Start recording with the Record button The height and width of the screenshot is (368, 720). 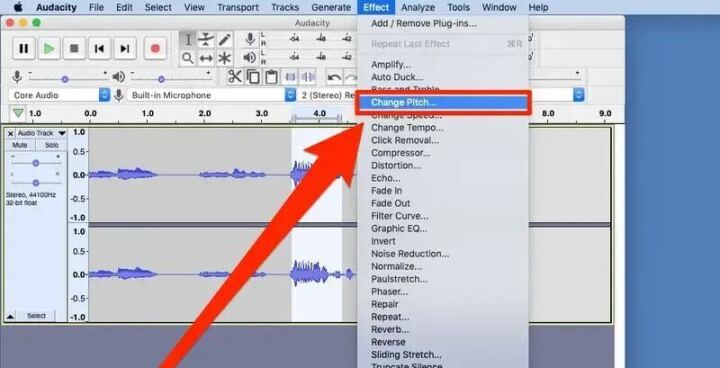[155, 49]
